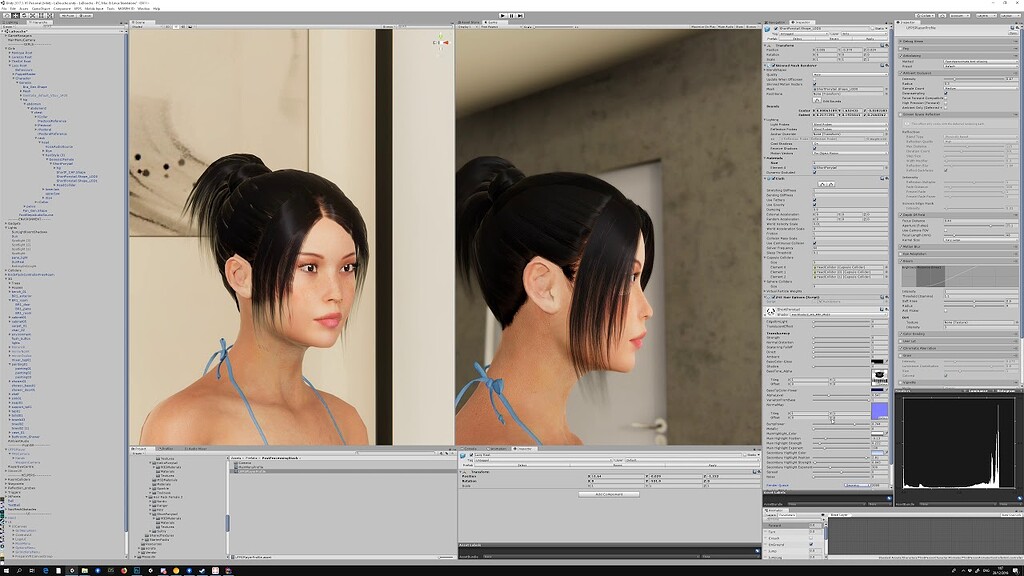
Task: Switch to the Navigation tab
Action: click(x=775, y=24)
